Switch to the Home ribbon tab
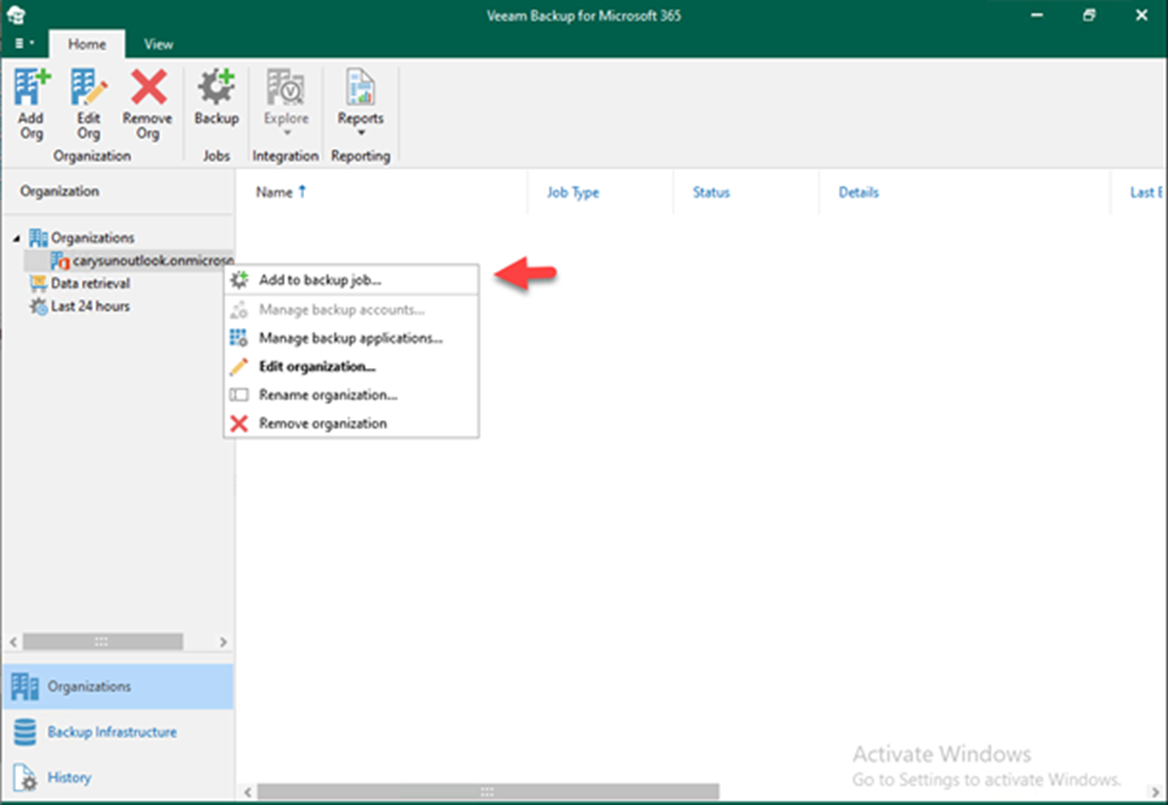 [x=86, y=44]
